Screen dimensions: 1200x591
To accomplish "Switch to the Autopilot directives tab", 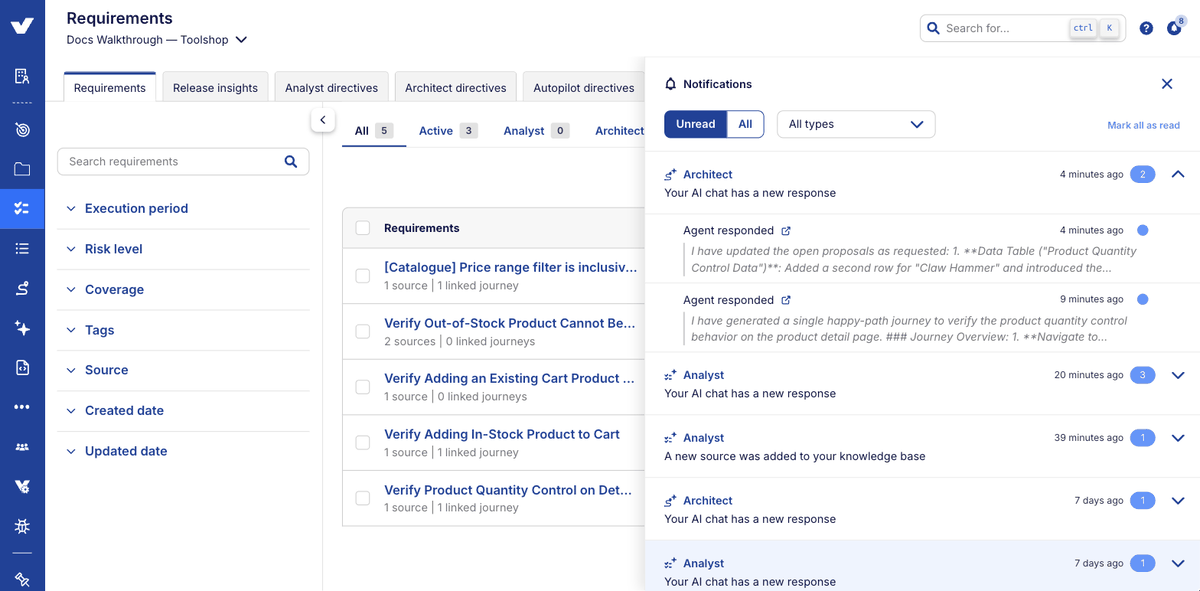I will 583,87.
